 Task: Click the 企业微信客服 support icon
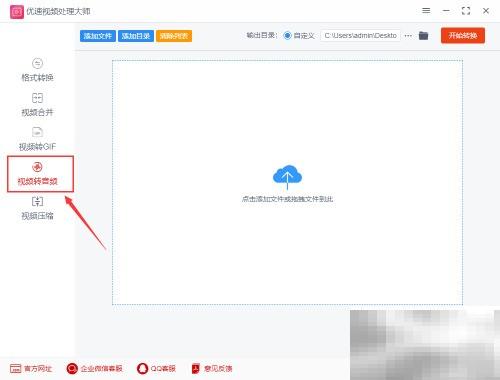click(72, 368)
